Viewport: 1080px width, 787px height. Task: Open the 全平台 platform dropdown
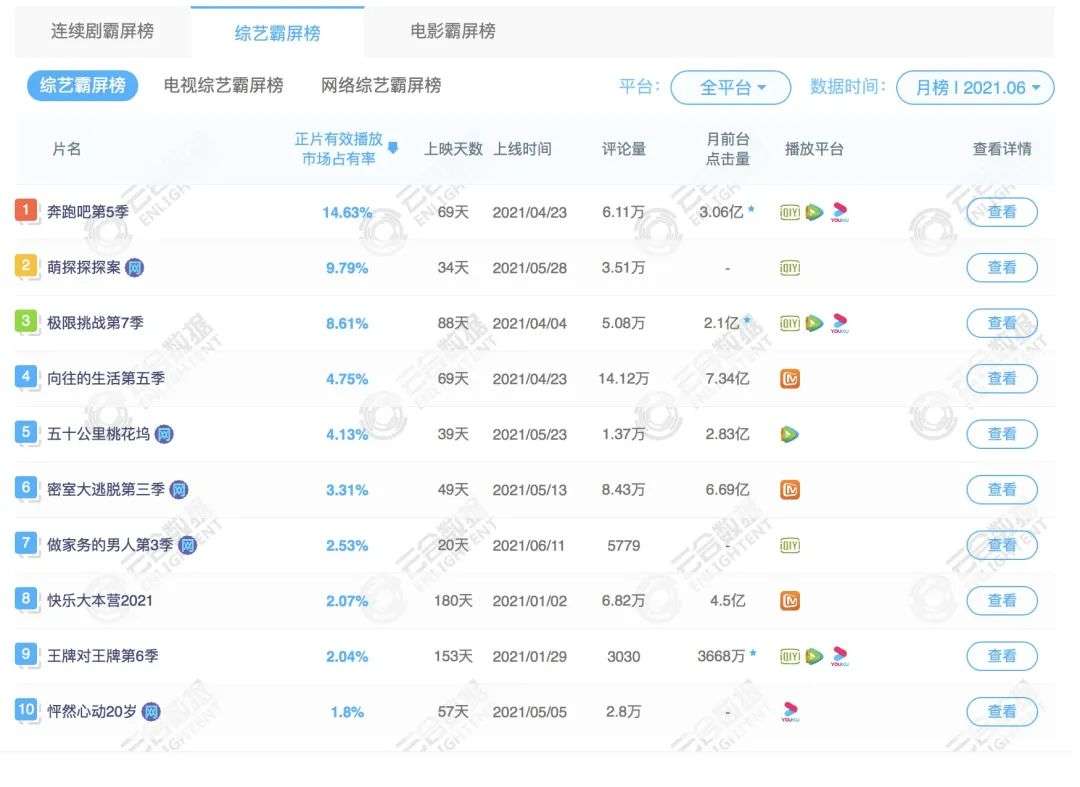click(x=731, y=88)
